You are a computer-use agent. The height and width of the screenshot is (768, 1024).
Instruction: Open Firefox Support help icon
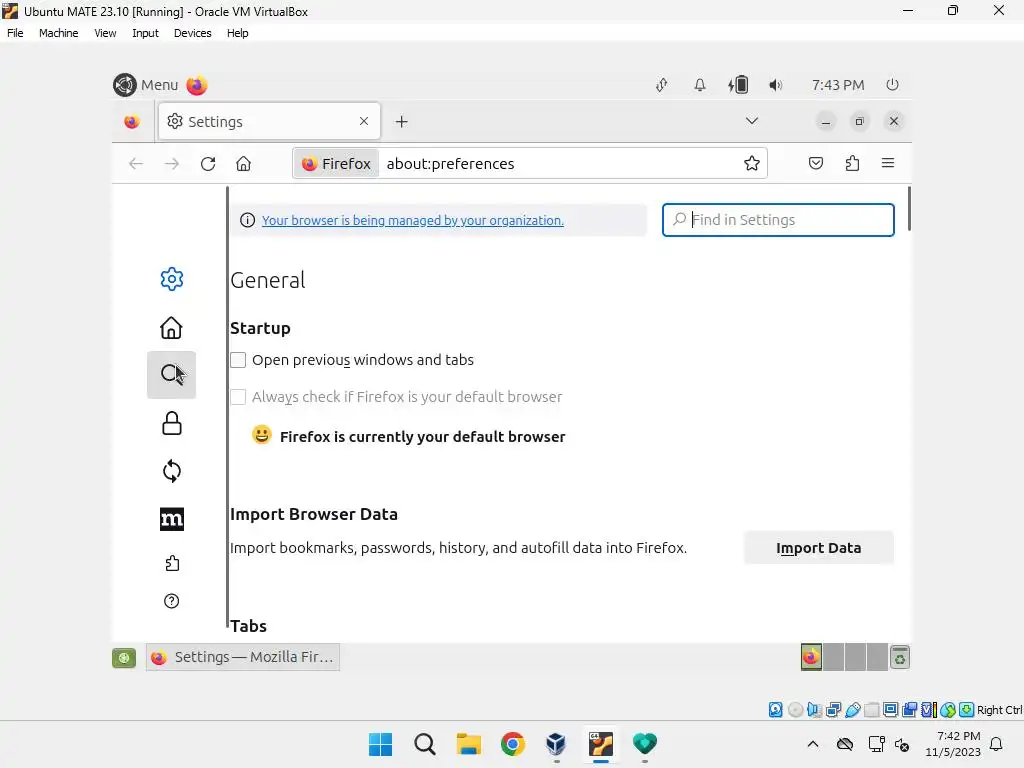[x=172, y=601]
